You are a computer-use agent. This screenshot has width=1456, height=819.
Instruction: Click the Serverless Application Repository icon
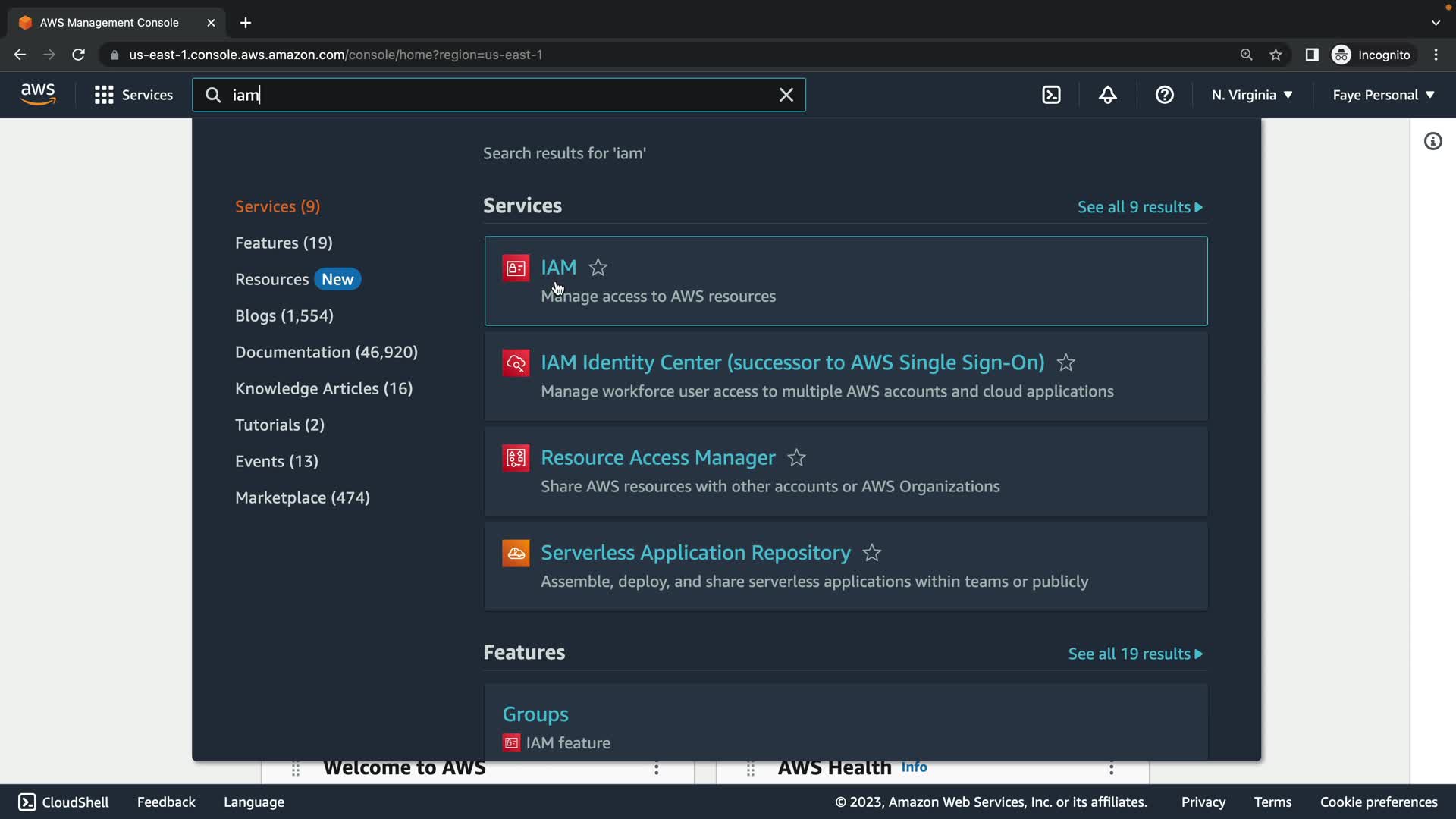(516, 553)
